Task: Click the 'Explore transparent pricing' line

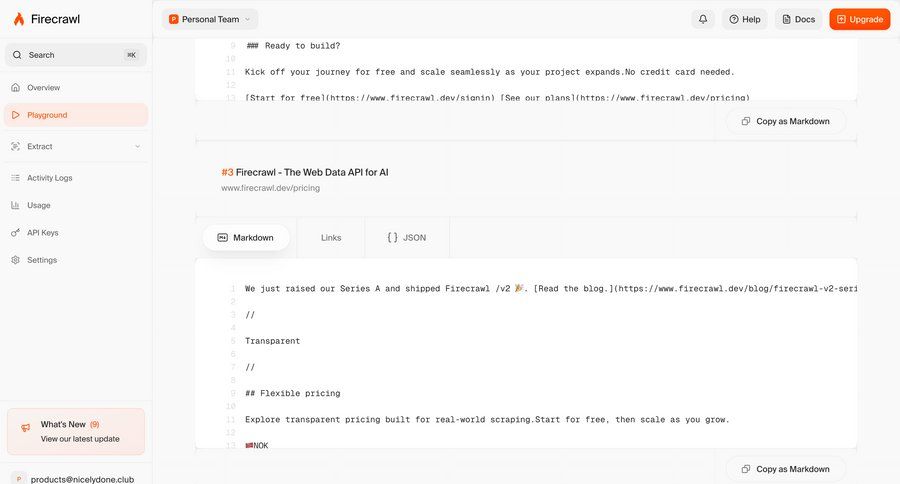Action: pyautogui.click(x=487, y=420)
